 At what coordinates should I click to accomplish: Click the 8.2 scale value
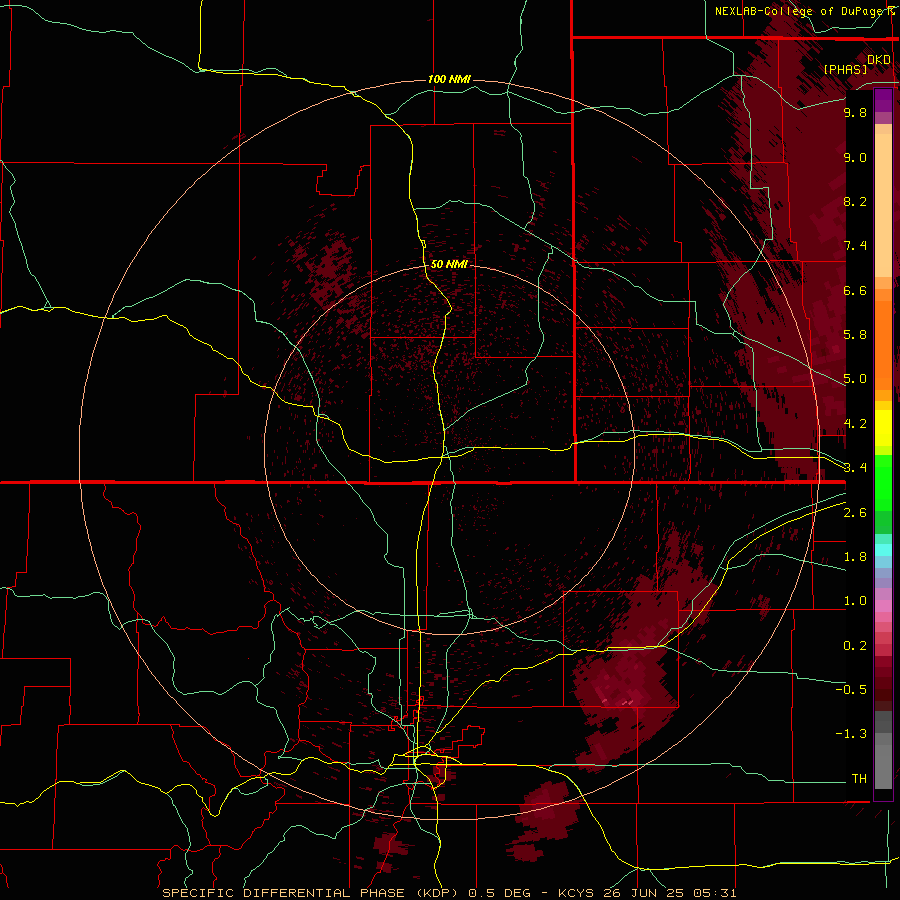(855, 201)
